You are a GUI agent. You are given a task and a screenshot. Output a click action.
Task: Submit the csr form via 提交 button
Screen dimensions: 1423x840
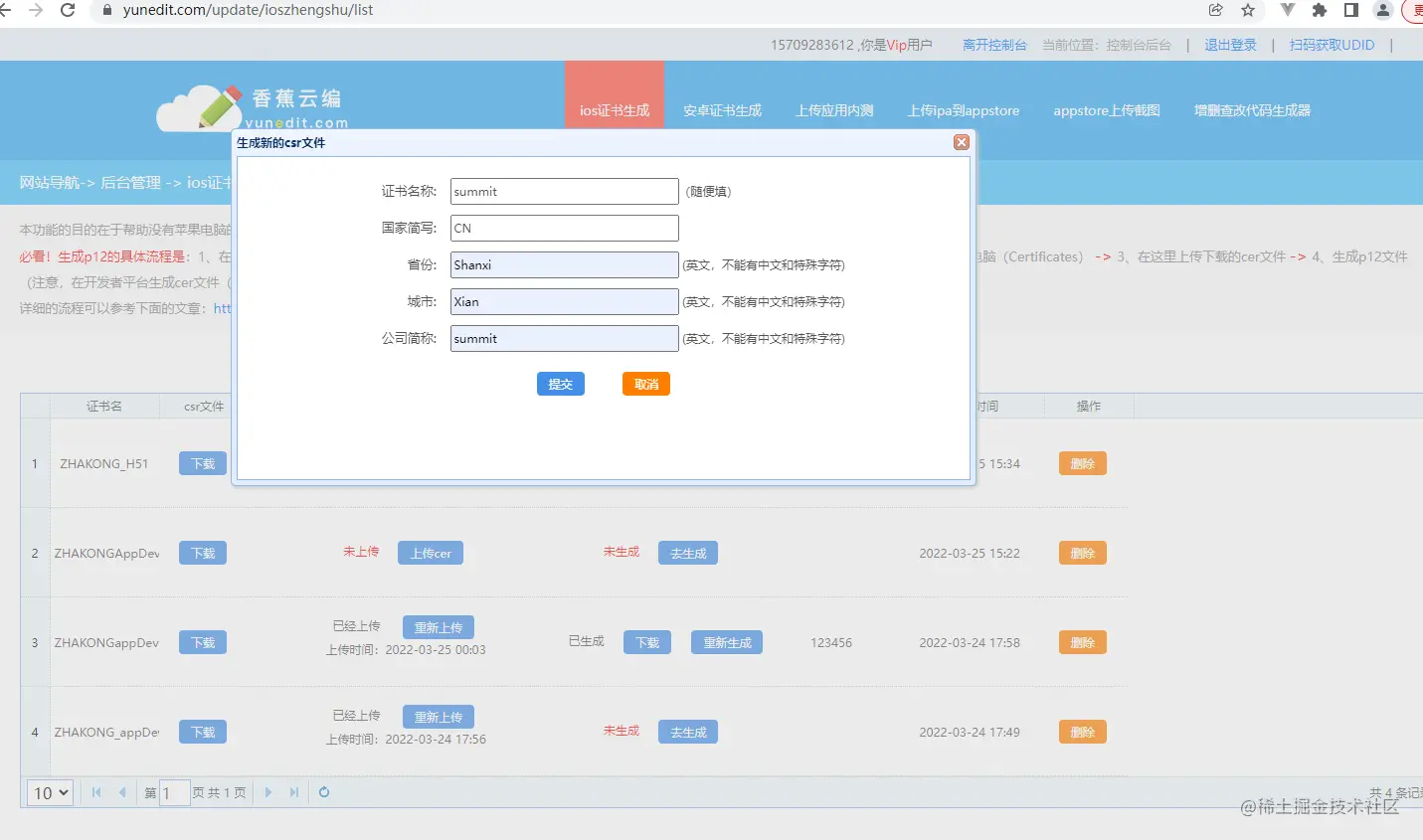point(560,384)
